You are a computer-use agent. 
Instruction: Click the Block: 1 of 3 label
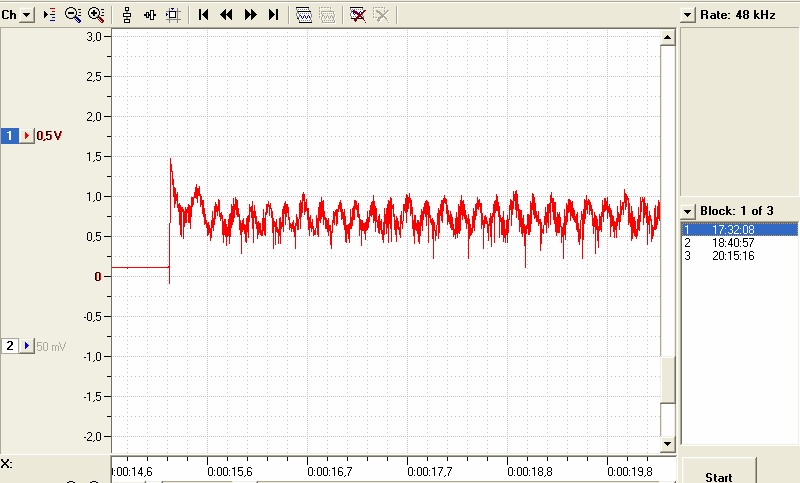[737, 211]
